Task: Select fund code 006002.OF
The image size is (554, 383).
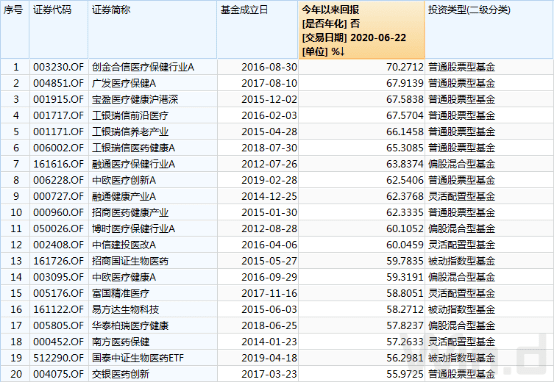Action: (59, 148)
